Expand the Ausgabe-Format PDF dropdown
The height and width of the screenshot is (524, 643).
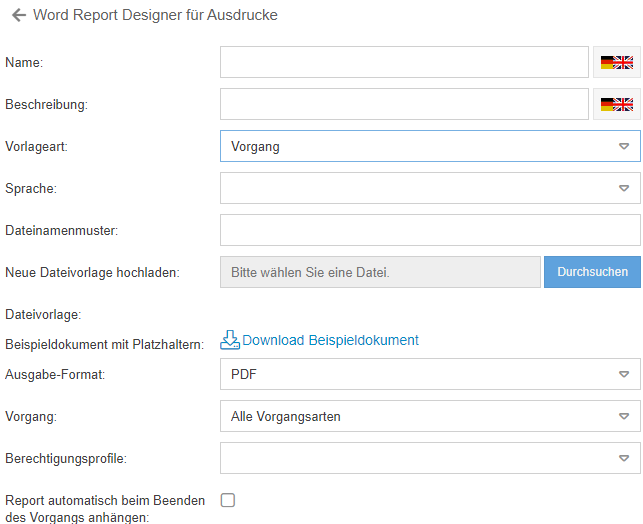[623, 375]
